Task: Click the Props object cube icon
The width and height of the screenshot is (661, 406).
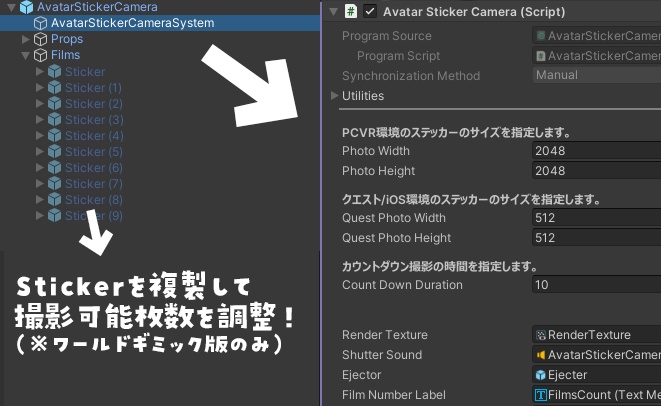Action: coord(40,39)
